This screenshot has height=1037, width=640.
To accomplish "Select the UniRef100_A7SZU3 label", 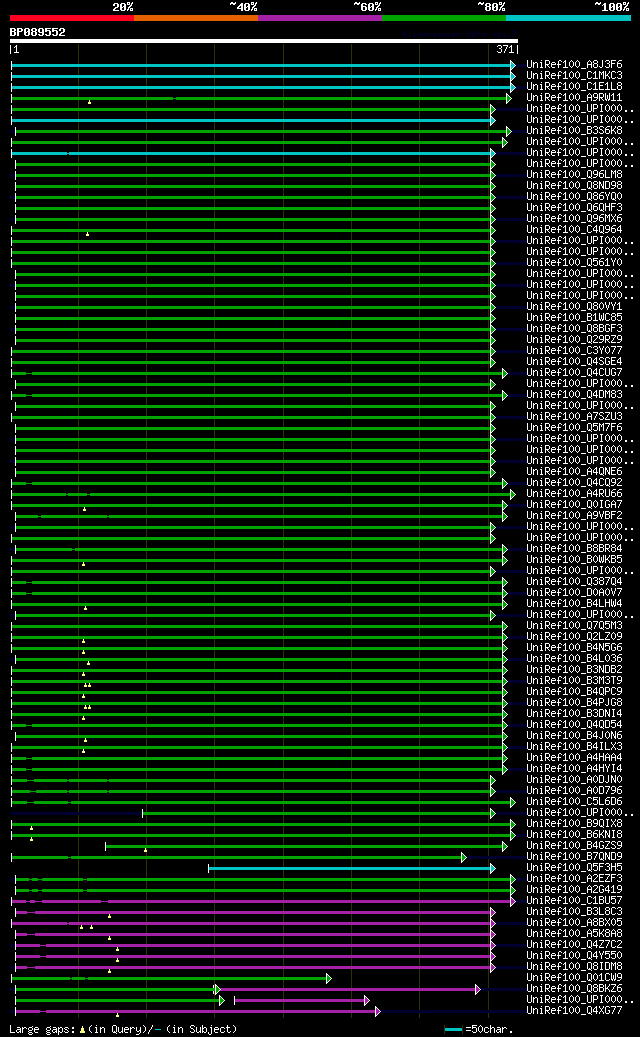I will pos(574,417).
